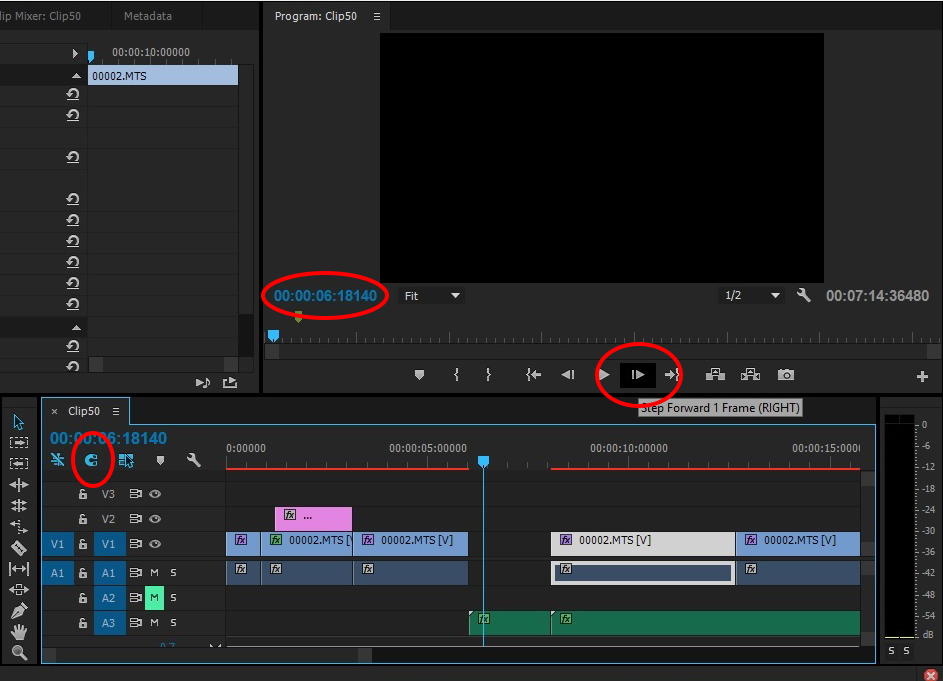This screenshot has width=943, height=681.
Task: Select the Zoom tool
Action: 18,653
